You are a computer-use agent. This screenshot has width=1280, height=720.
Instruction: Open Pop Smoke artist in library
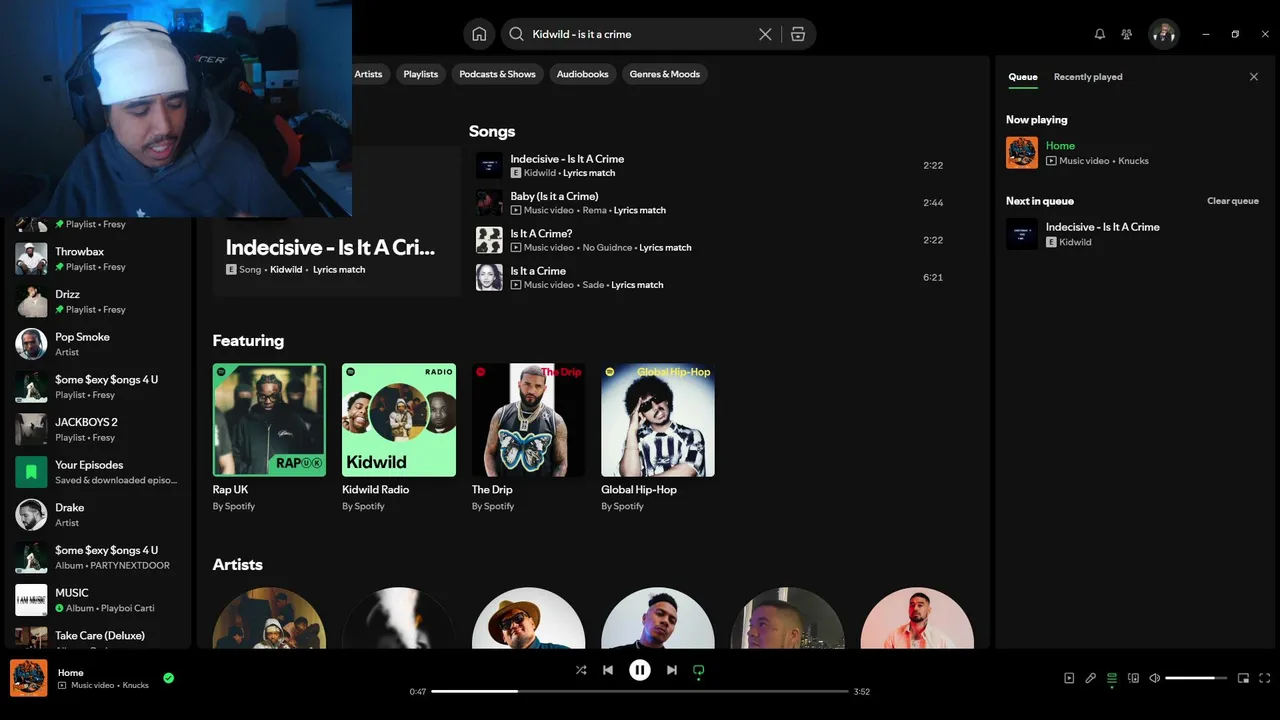[x=98, y=344]
